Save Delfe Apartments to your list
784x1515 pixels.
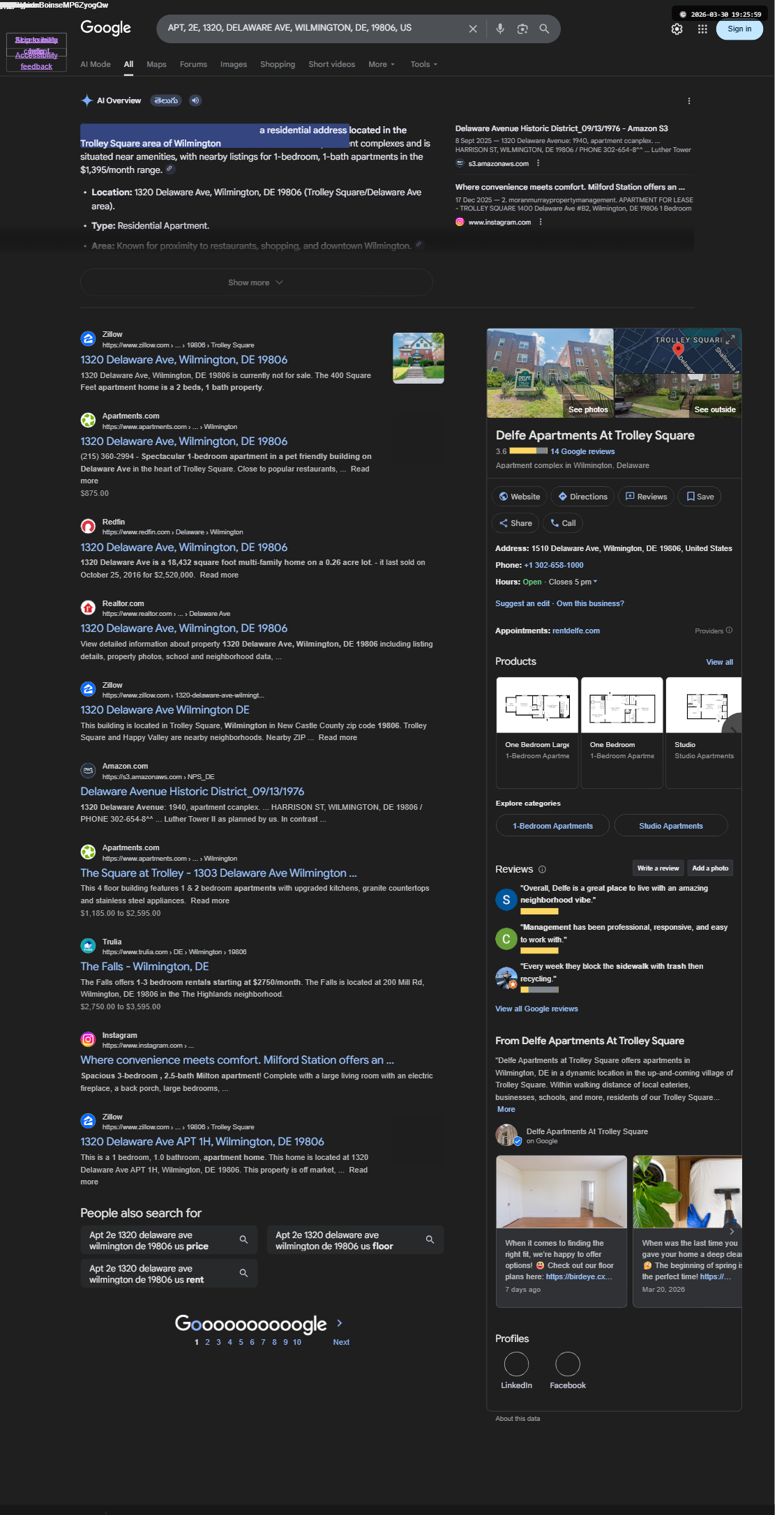(x=700, y=497)
